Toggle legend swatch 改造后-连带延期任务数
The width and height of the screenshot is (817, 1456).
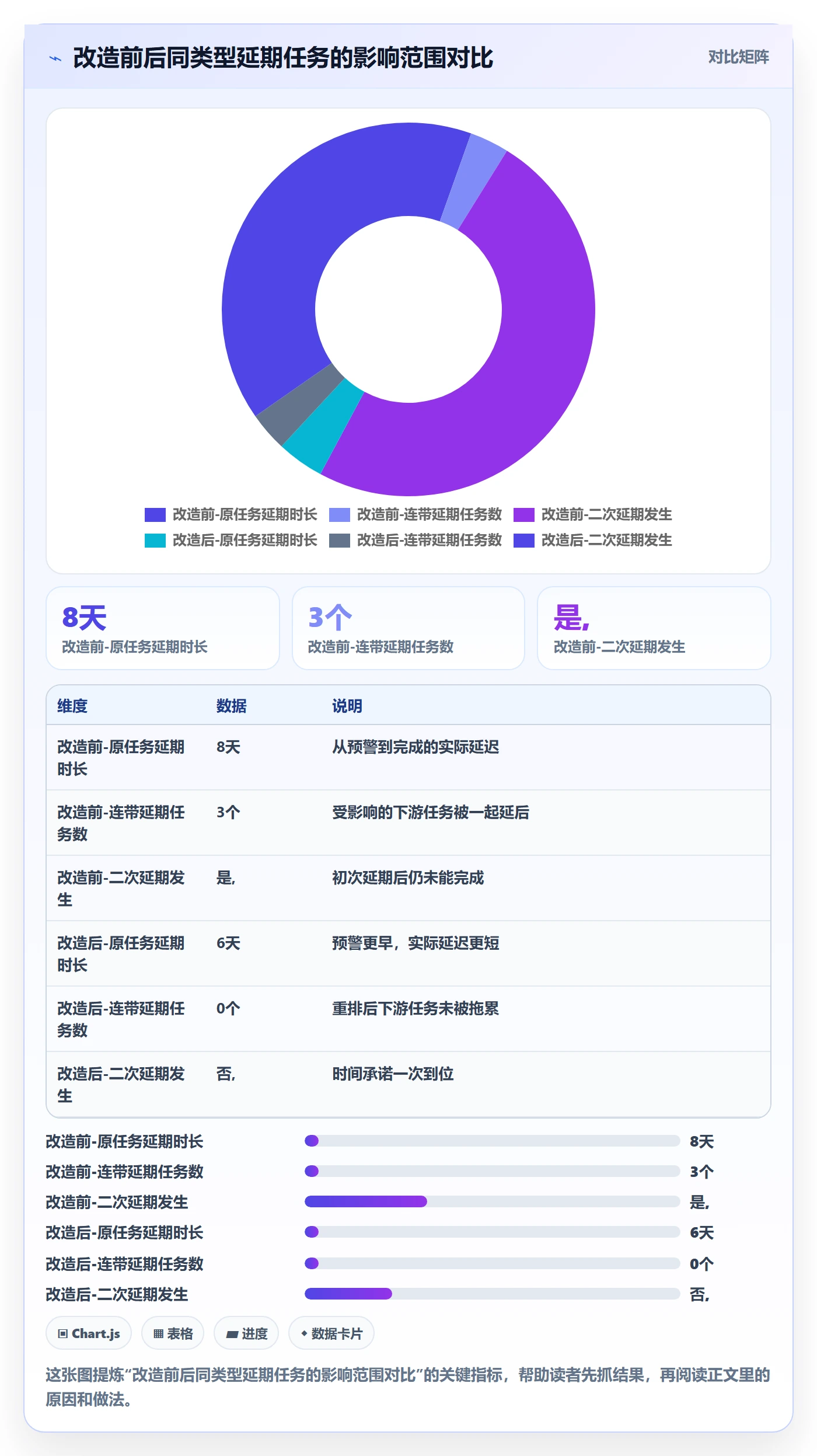click(x=340, y=540)
